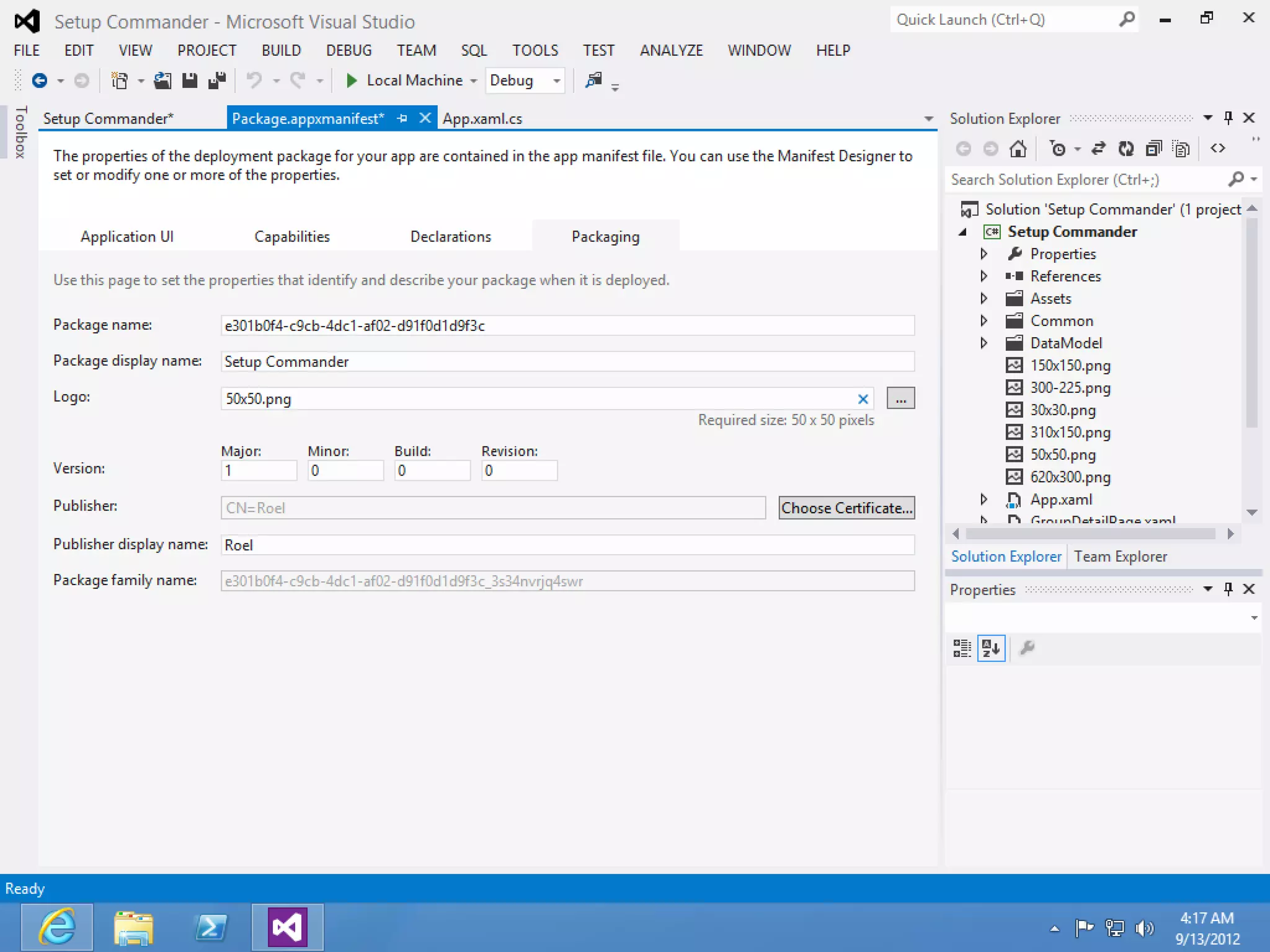1270x952 pixels.
Task: Click Collapse All icon in Solution Explorer
Action: (x=1153, y=149)
